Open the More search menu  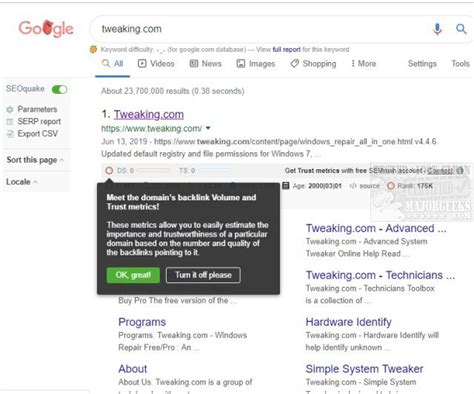363,64
